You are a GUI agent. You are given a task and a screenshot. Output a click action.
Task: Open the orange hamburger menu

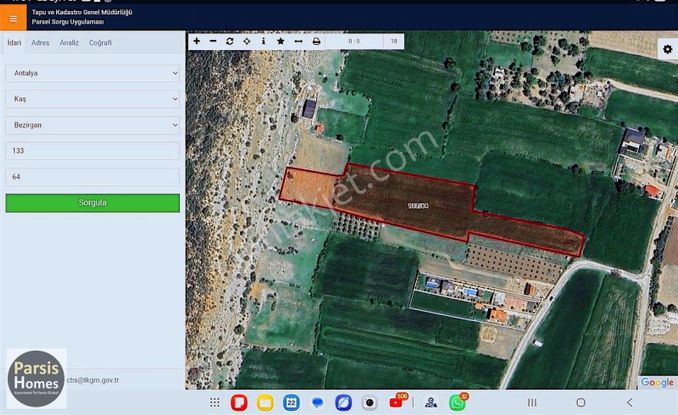coord(13,18)
